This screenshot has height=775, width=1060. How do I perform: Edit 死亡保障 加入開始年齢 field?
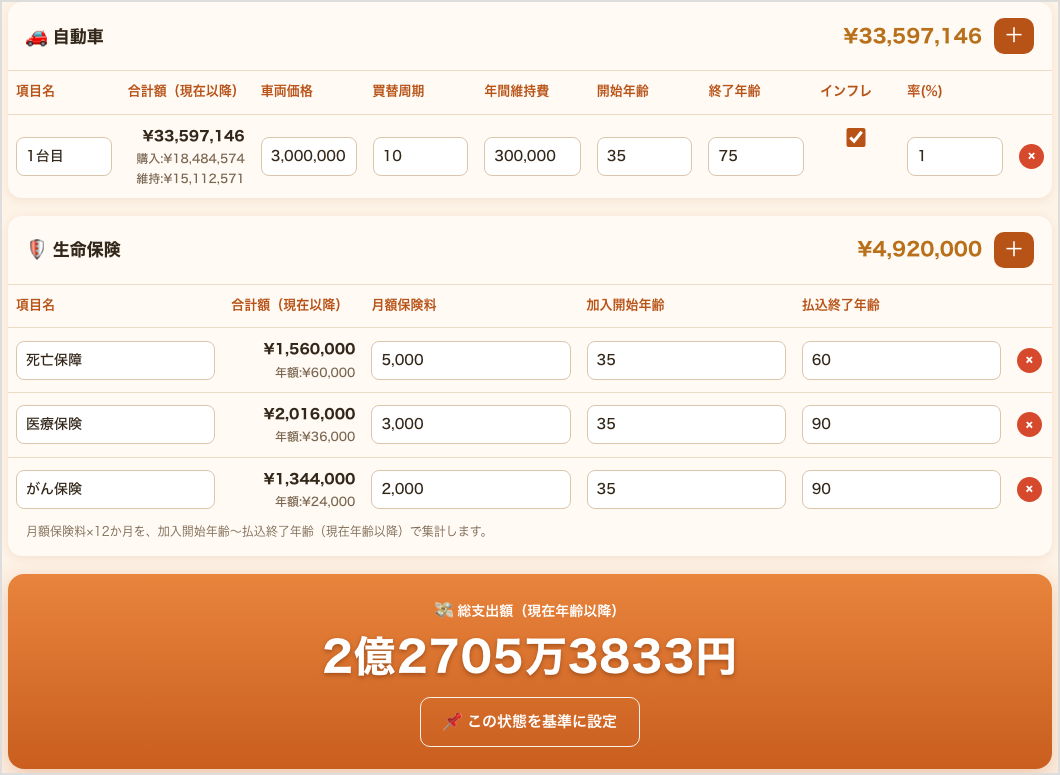[686, 360]
